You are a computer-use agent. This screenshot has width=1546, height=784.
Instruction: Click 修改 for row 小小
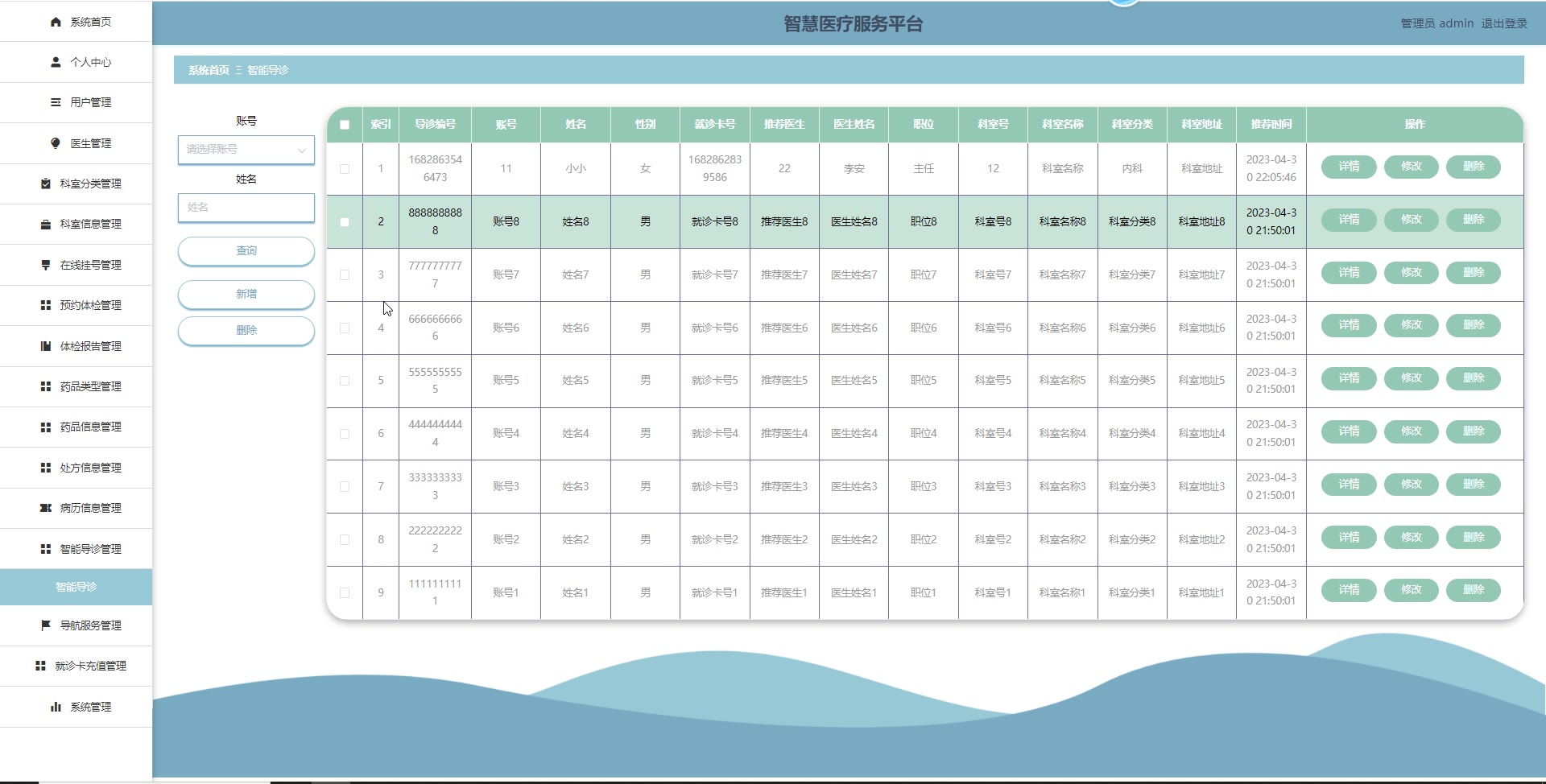(x=1411, y=167)
